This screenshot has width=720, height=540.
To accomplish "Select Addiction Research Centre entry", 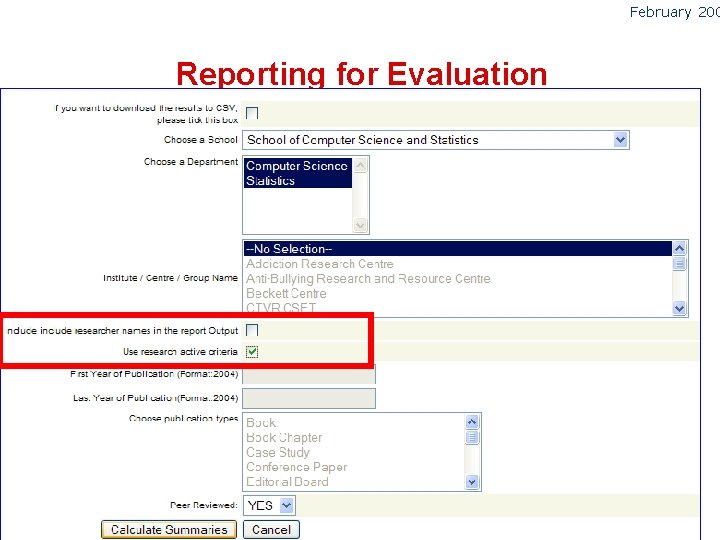I will 457,264.
